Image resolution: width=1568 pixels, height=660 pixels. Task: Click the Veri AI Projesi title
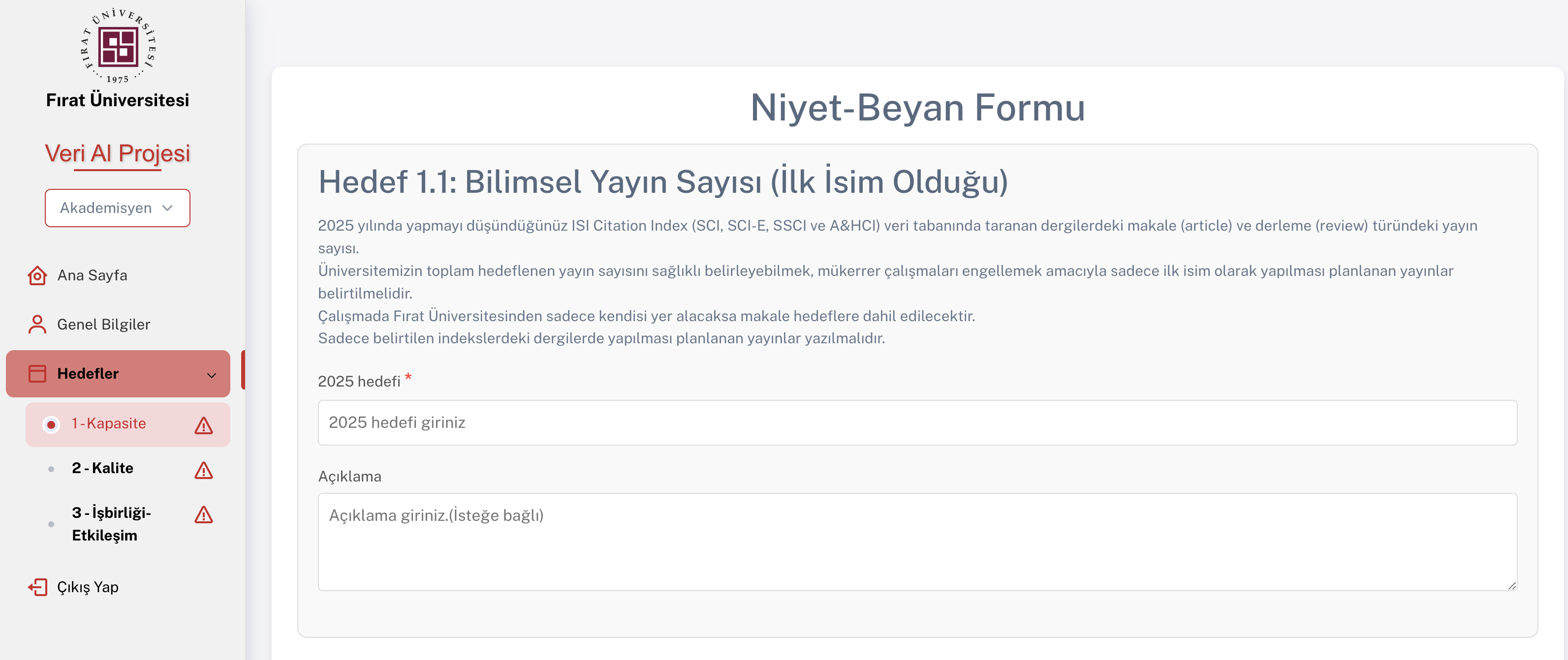pyautogui.click(x=118, y=153)
